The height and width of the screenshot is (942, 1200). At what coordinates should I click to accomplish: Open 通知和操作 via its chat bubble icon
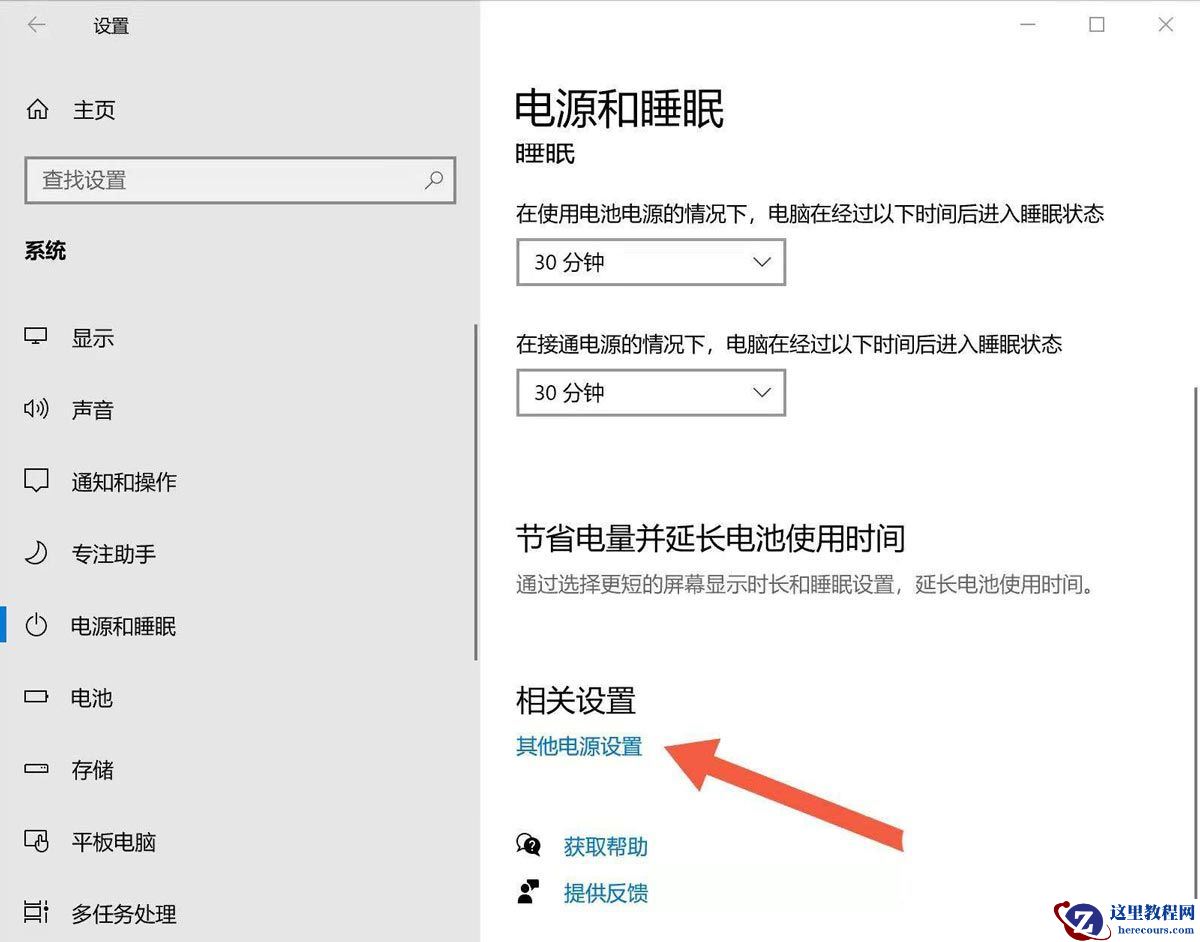tap(35, 481)
